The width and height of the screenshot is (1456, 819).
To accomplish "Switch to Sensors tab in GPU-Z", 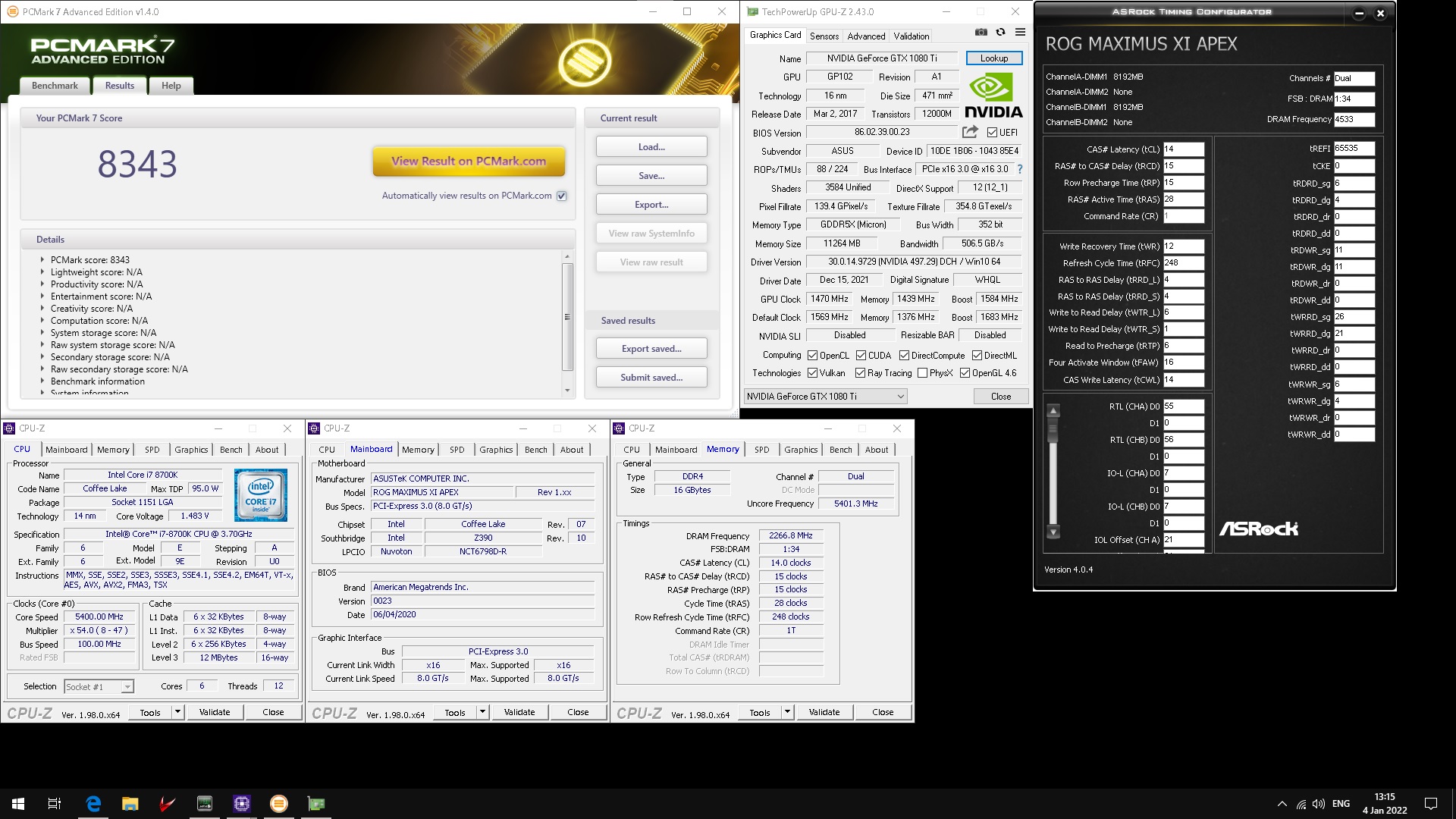I will [824, 36].
